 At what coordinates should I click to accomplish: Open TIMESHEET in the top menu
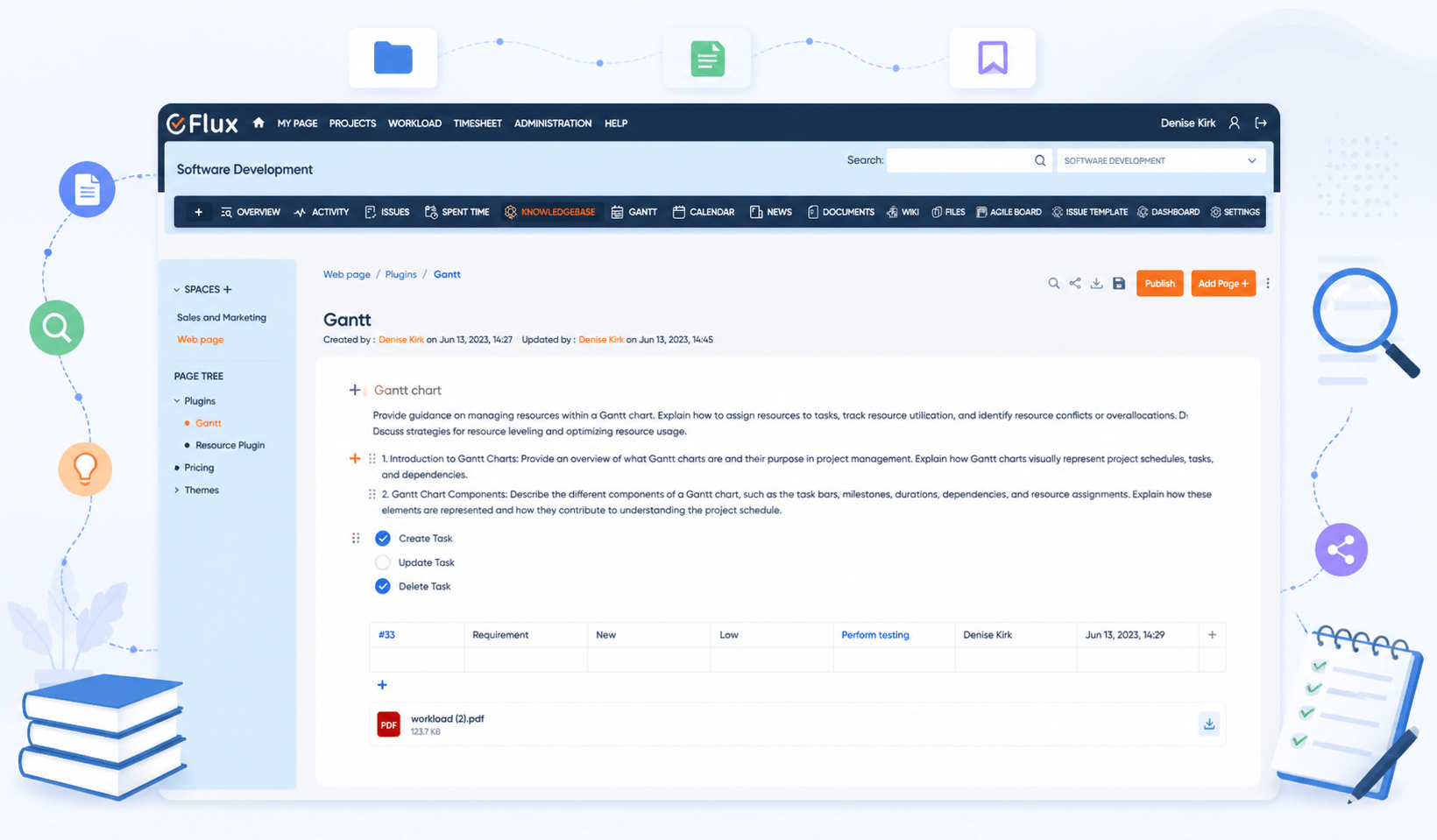(x=478, y=124)
